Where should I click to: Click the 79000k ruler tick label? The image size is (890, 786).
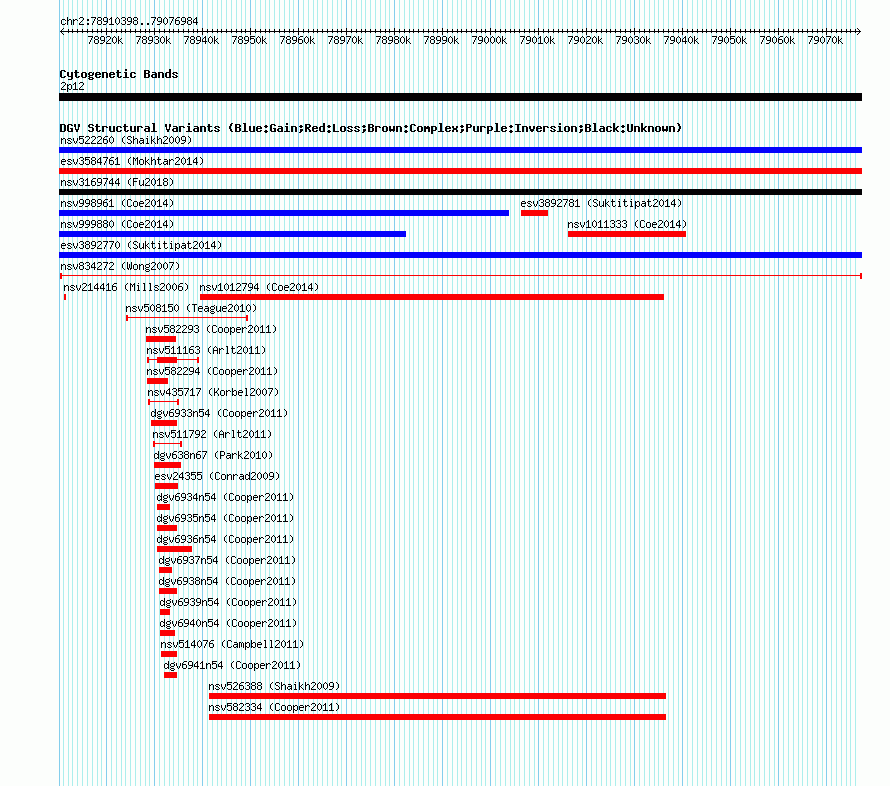[x=489, y=40]
